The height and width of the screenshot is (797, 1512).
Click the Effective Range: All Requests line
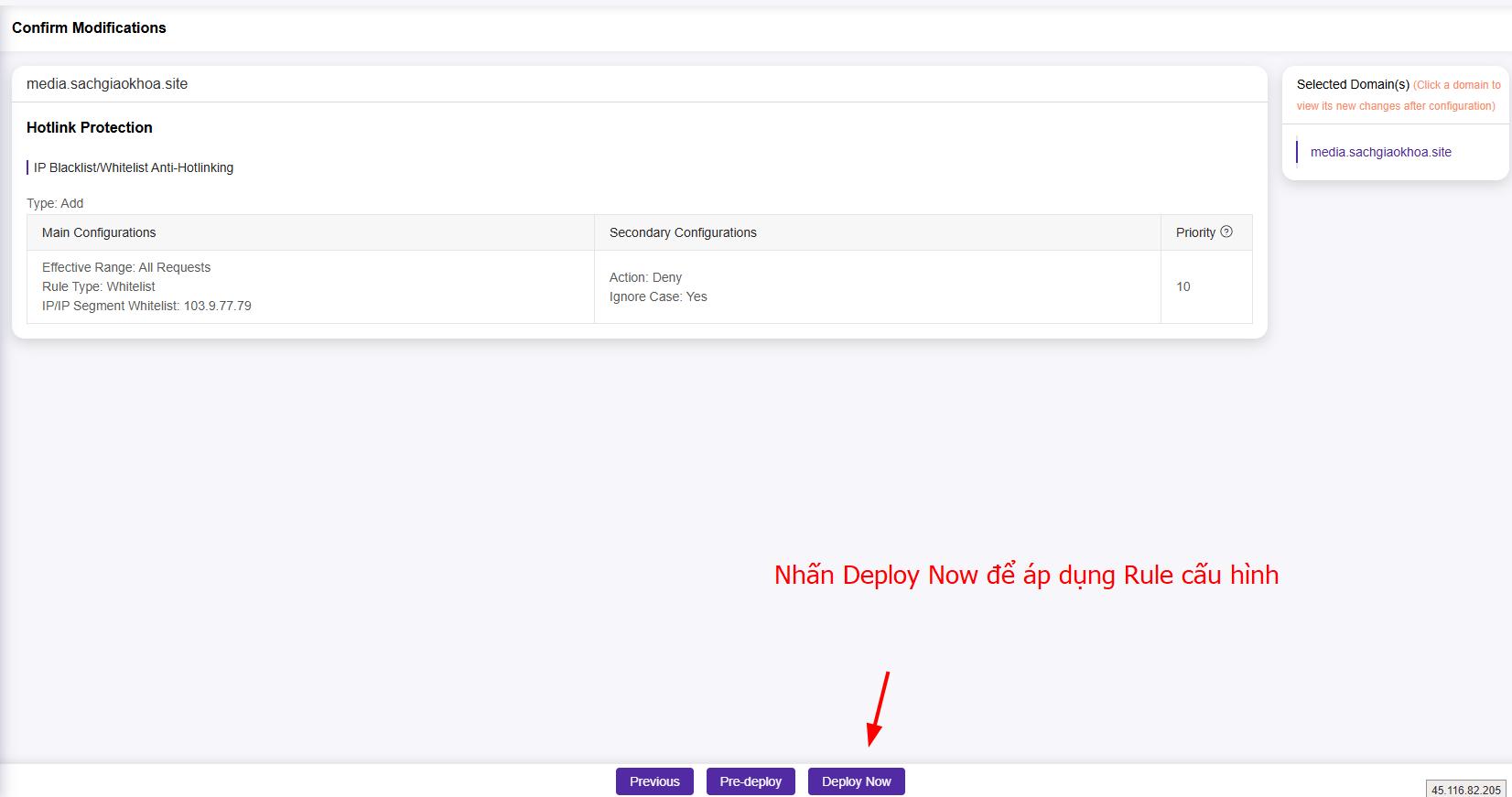tap(126, 267)
